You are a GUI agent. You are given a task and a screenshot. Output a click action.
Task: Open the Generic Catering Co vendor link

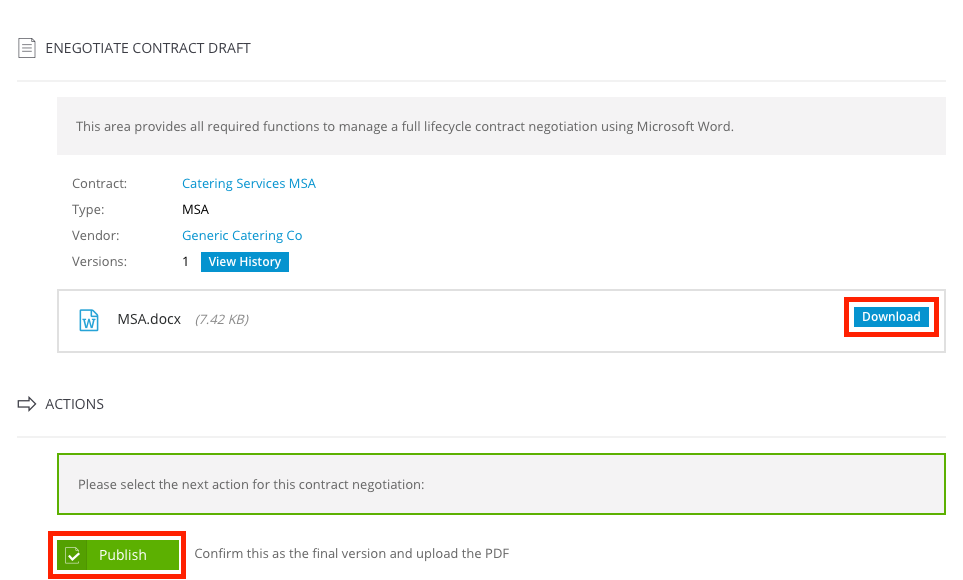tap(242, 235)
